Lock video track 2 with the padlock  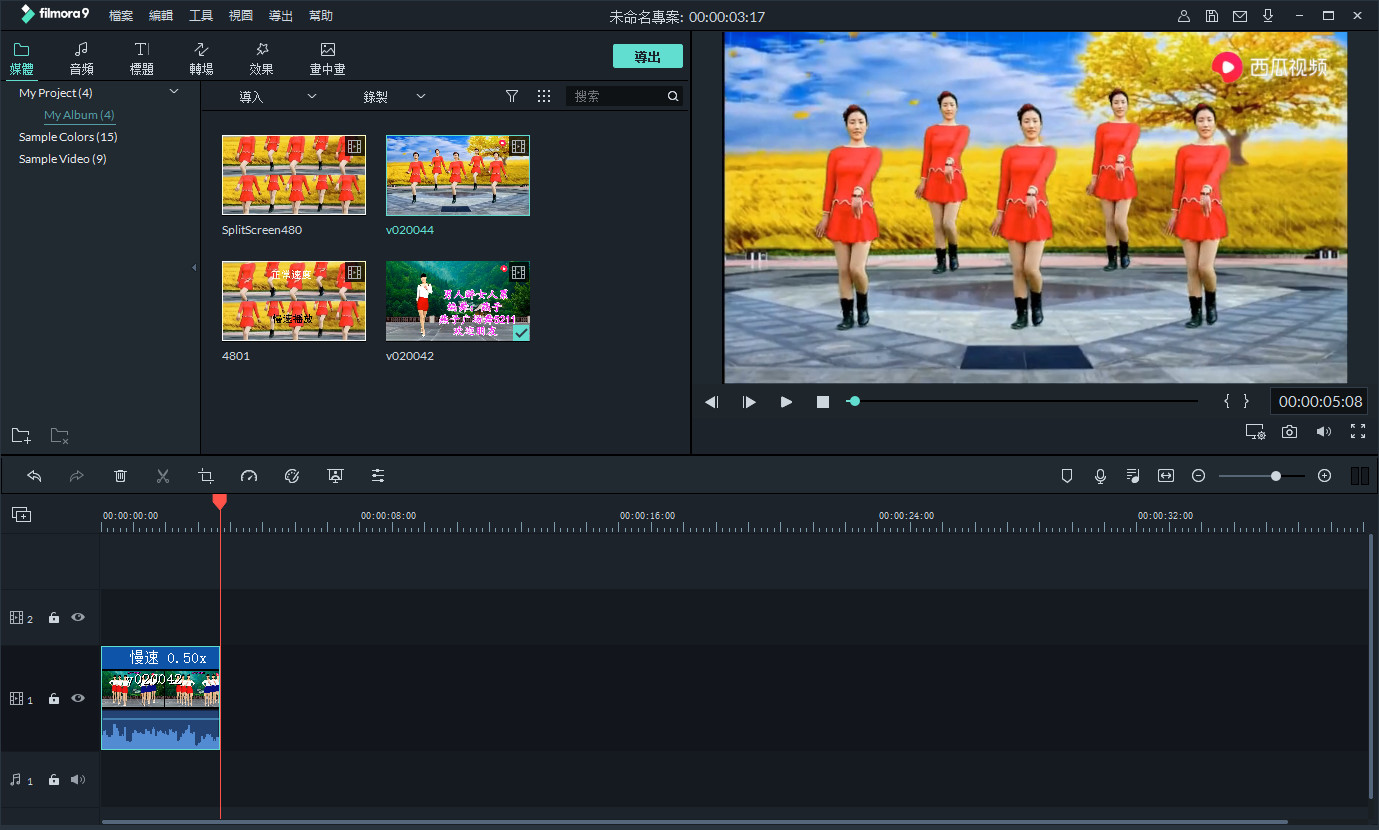pyautogui.click(x=53, y=617)
